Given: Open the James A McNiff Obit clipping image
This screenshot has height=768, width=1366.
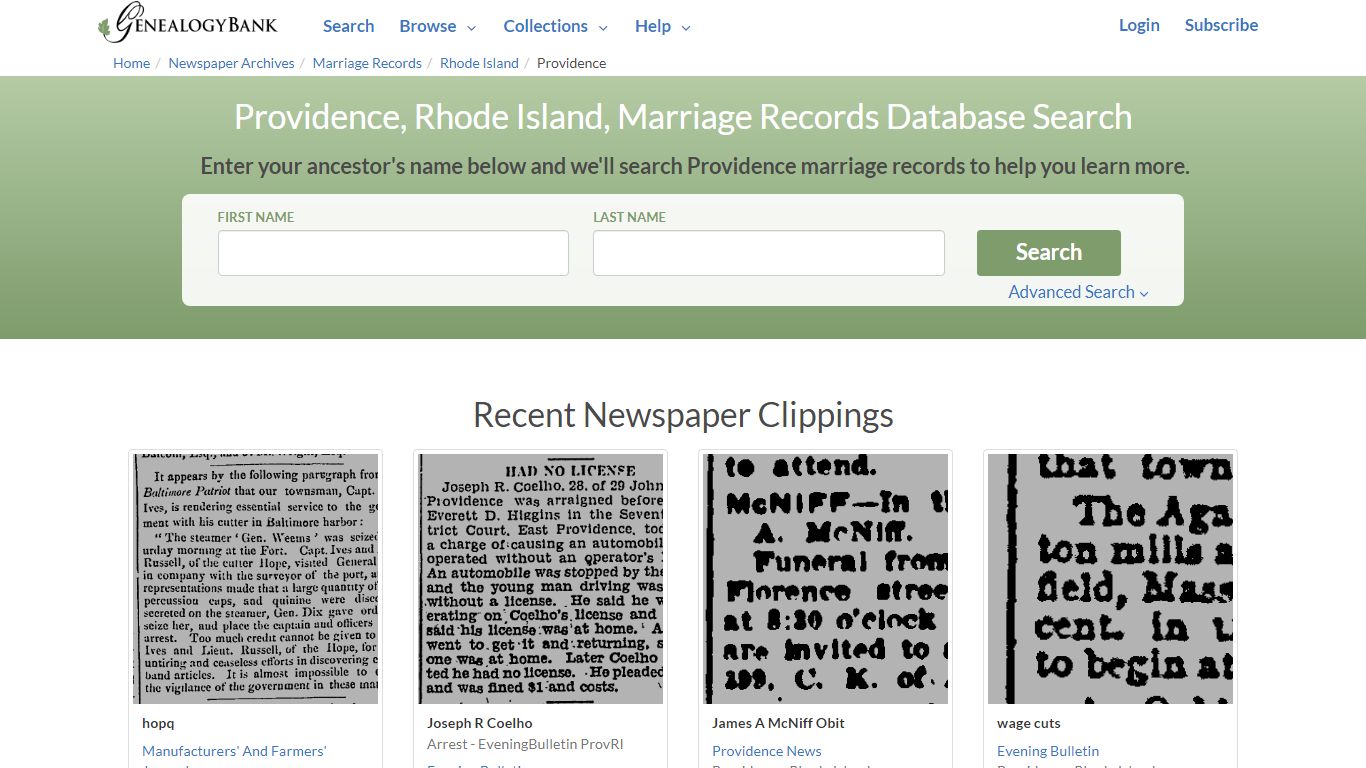Looking at the screenshot, I should pos(825,579).
